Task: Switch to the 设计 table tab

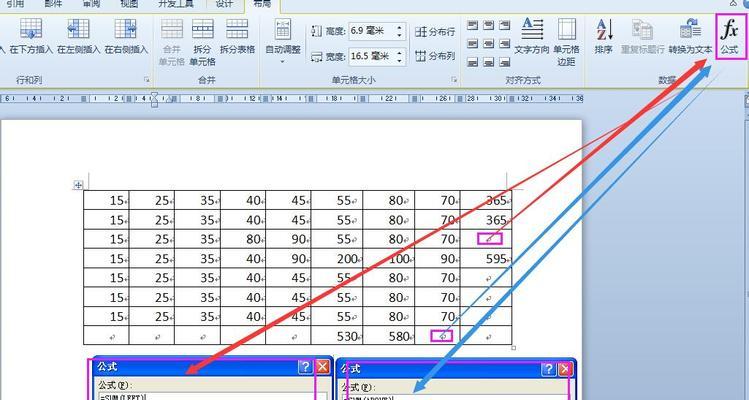Action: pos(225,4)
